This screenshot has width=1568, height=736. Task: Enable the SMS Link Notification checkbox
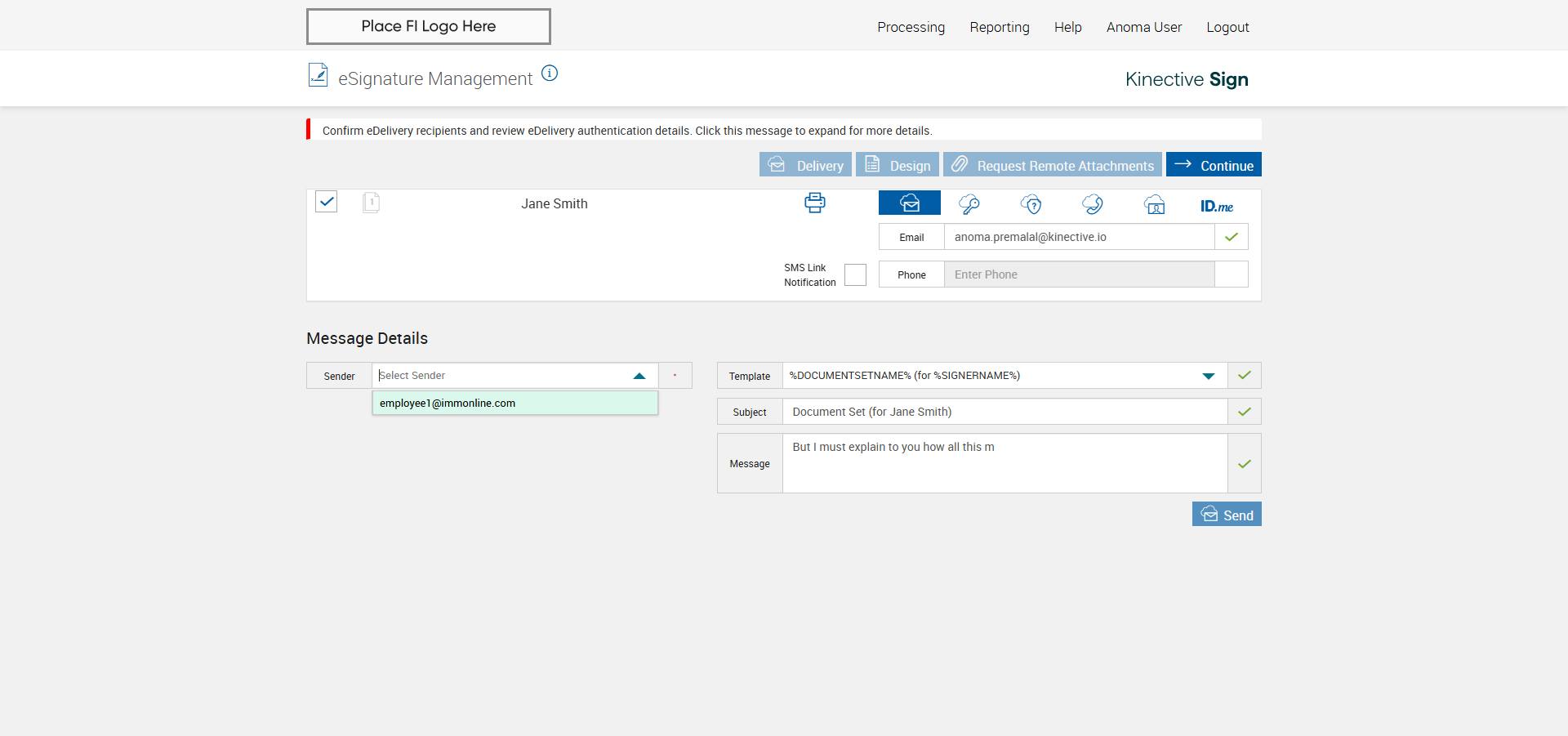coord(855,274)
